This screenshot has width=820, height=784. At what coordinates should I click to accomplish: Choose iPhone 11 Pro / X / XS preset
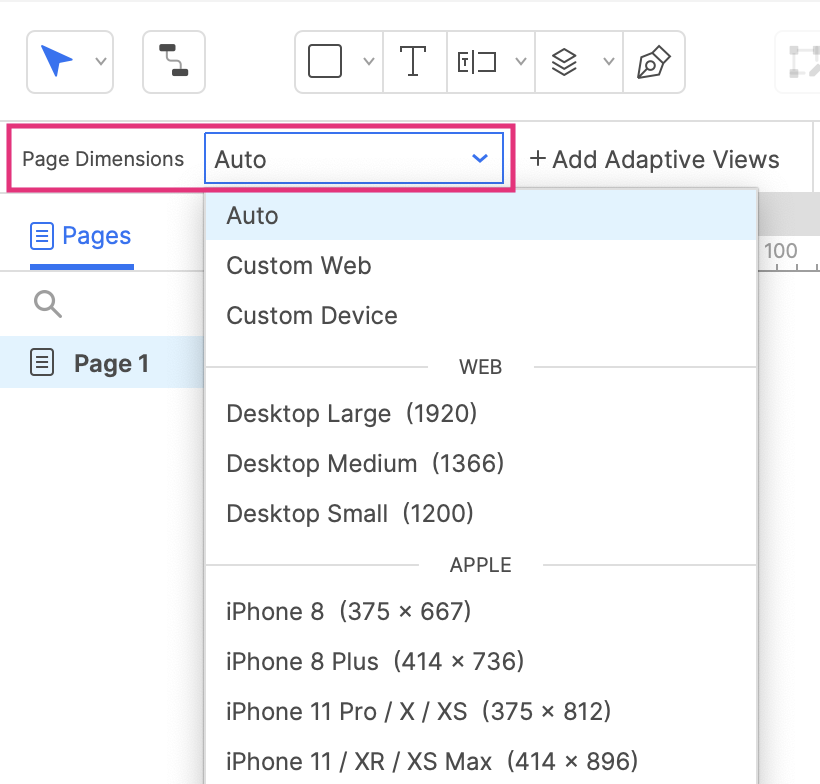coord(418,711)
